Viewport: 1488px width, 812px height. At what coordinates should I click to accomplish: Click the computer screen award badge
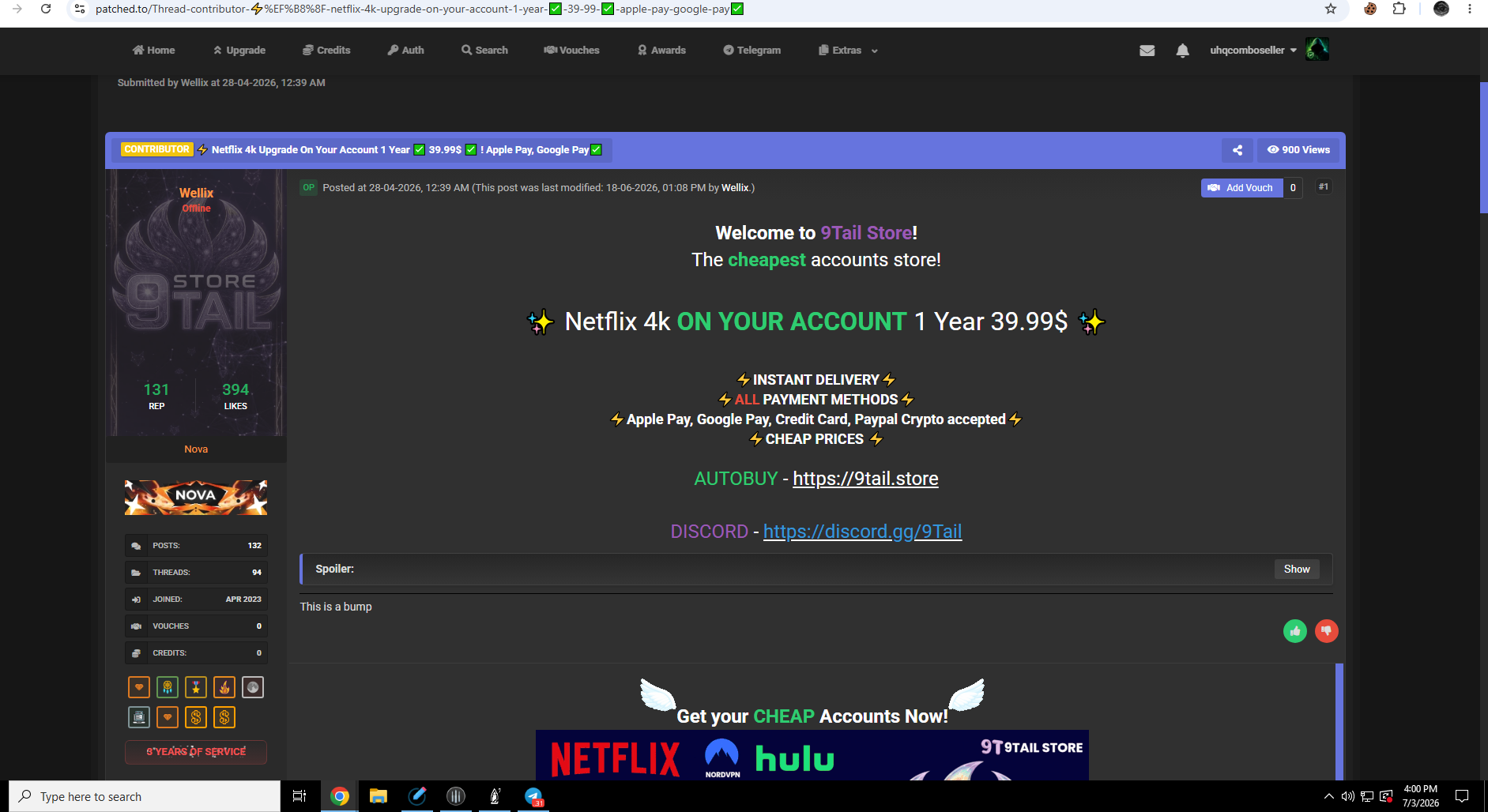coord(139,717)
